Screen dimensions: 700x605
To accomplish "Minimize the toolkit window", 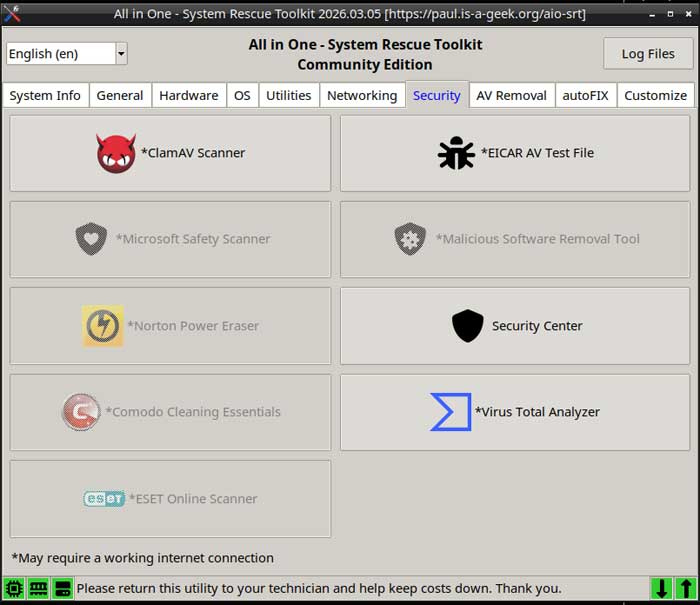I will (x=652, y=14).
